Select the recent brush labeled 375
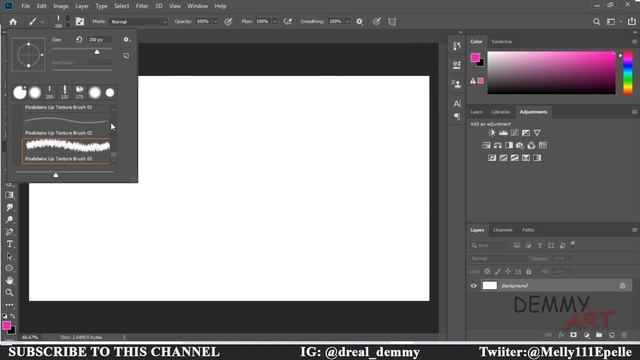The height and width of the screenshot is (360, 640). coord(80,93)
